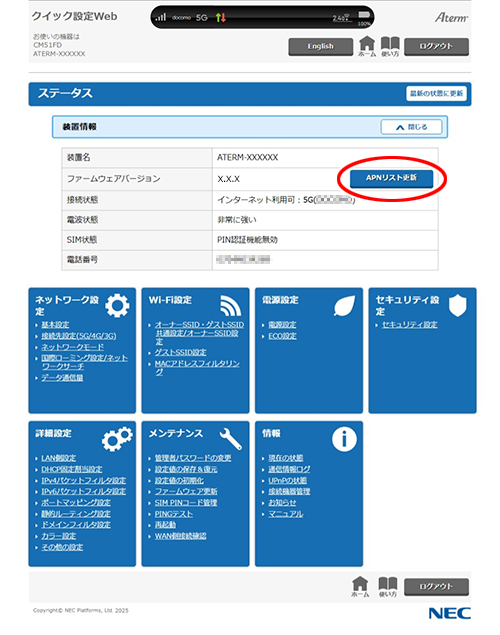
Task: Switch language with the English button
Action: click(320, 47)
